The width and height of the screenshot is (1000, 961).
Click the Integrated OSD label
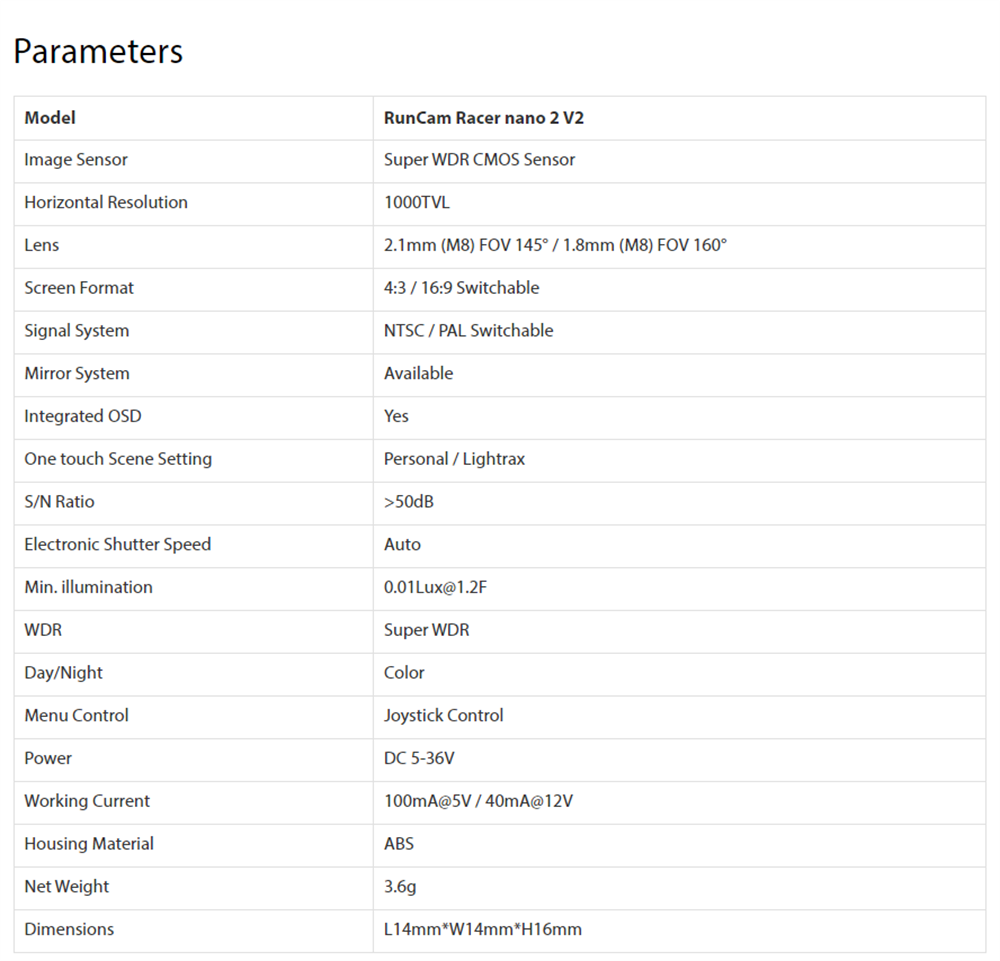[x=83, y=416]
